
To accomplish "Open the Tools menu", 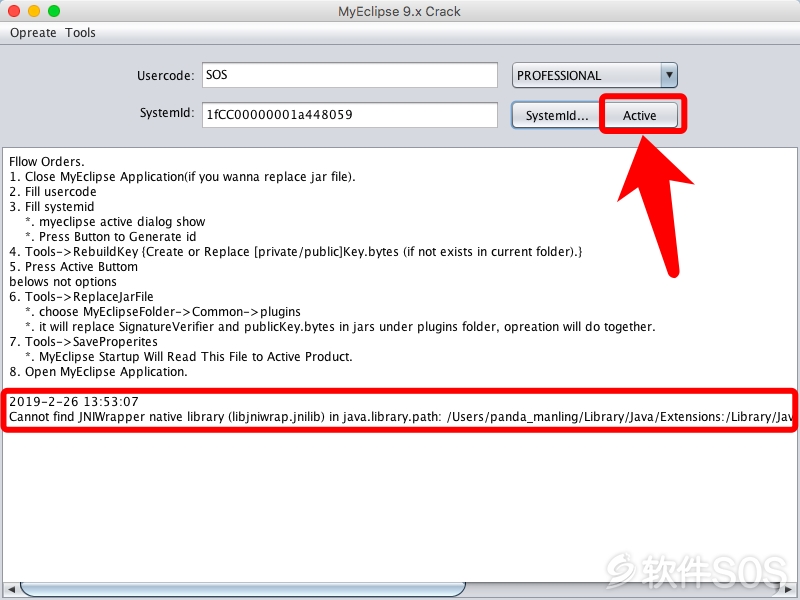I will click(80, 33).
